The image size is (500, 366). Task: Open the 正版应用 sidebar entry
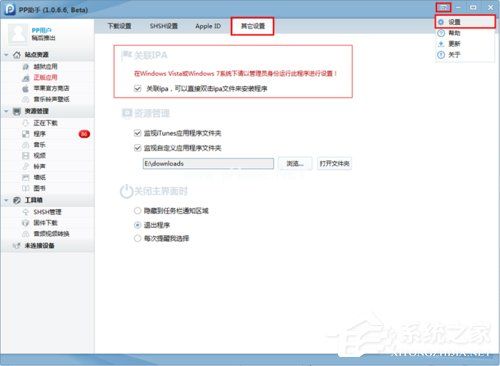(x=45, y=77)
